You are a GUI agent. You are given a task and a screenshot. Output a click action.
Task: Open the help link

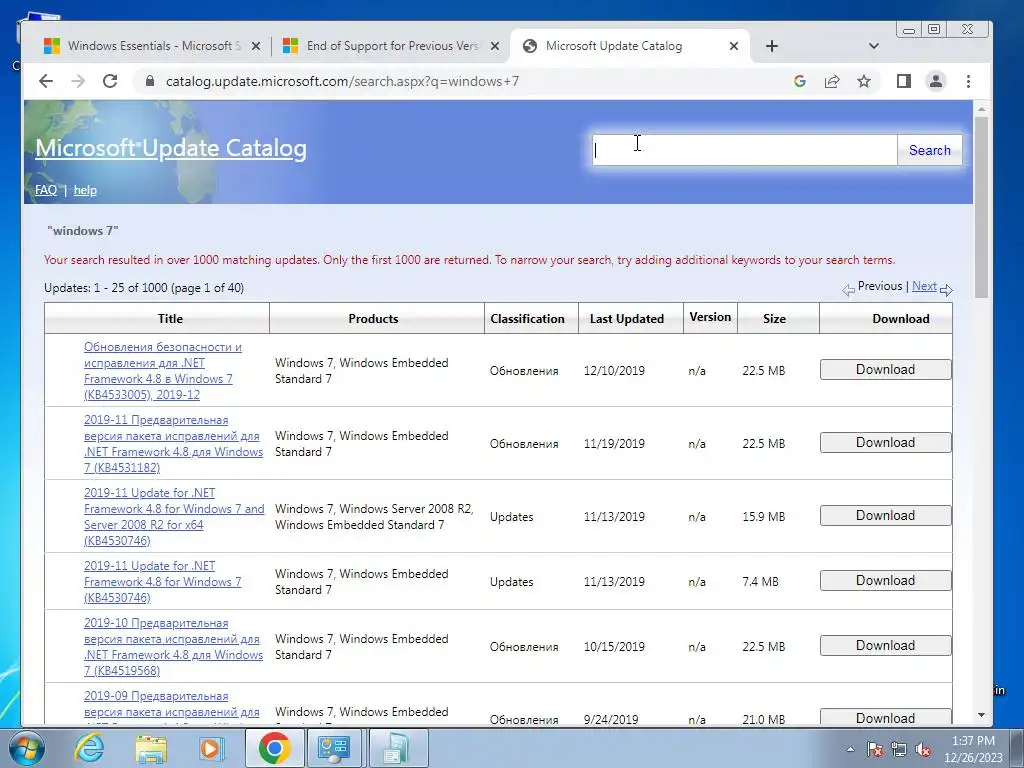(85, 190)
